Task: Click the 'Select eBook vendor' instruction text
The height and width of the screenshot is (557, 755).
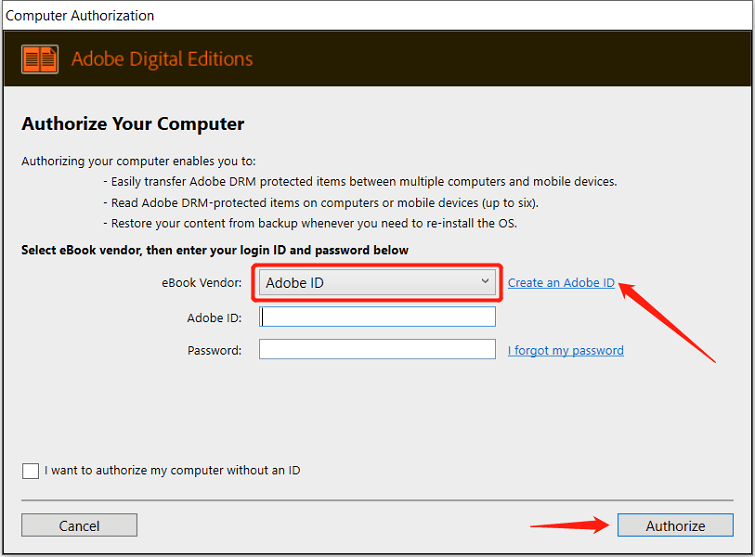Action: (x=215, y=250)
